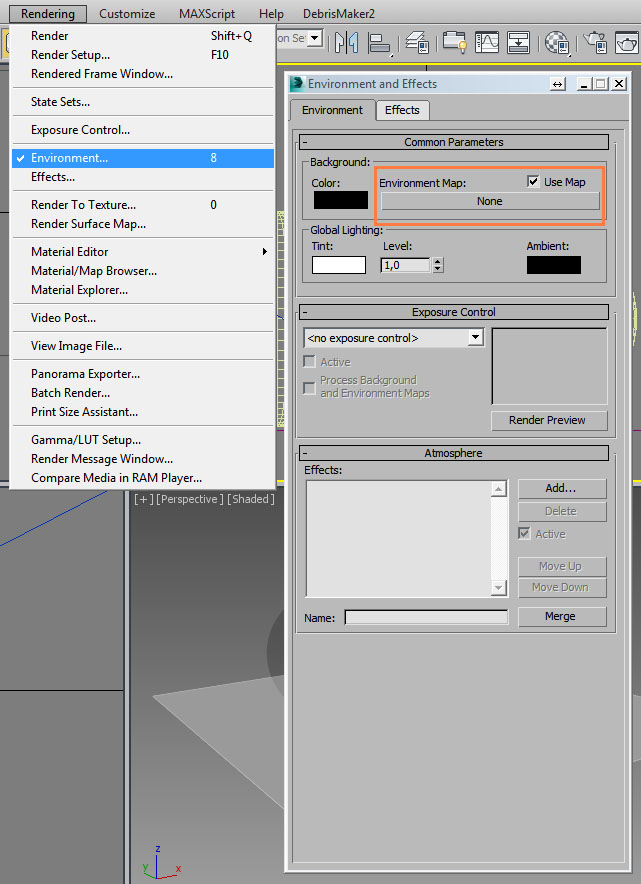Image resolution: width=641 pixels, height=884 pixels.
Task: Increase Level value with spinner up arrow
Action: click(438, 261)
